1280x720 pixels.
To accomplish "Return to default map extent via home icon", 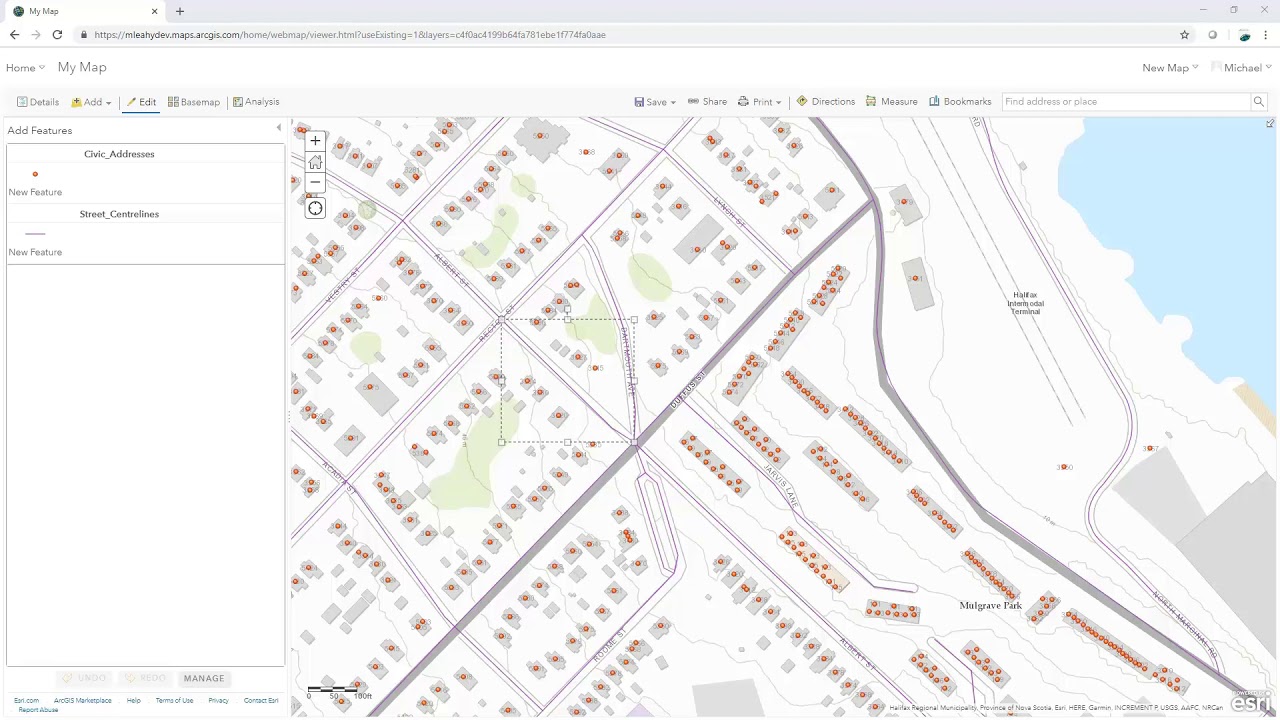I will (315, 162).
